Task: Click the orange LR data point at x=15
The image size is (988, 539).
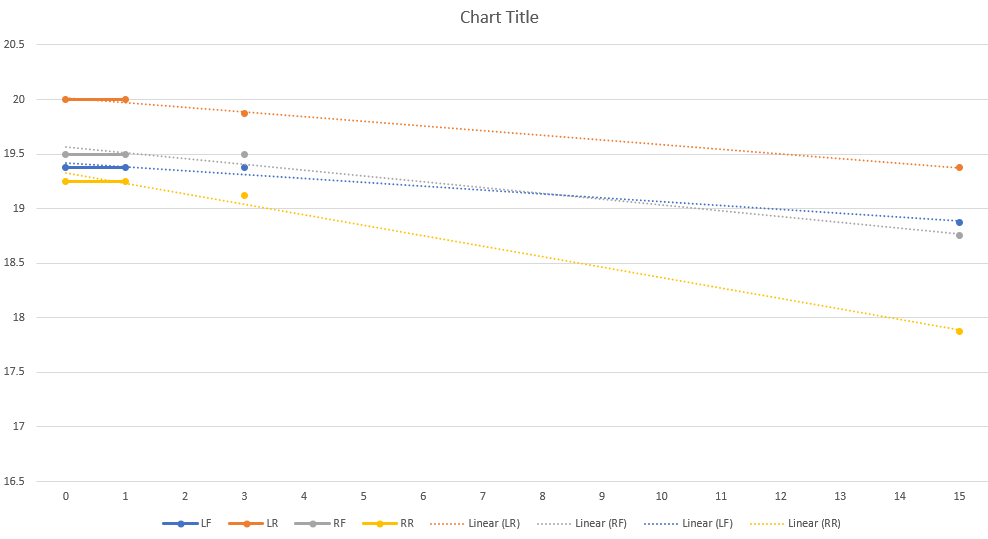Action: click(959, 168)
